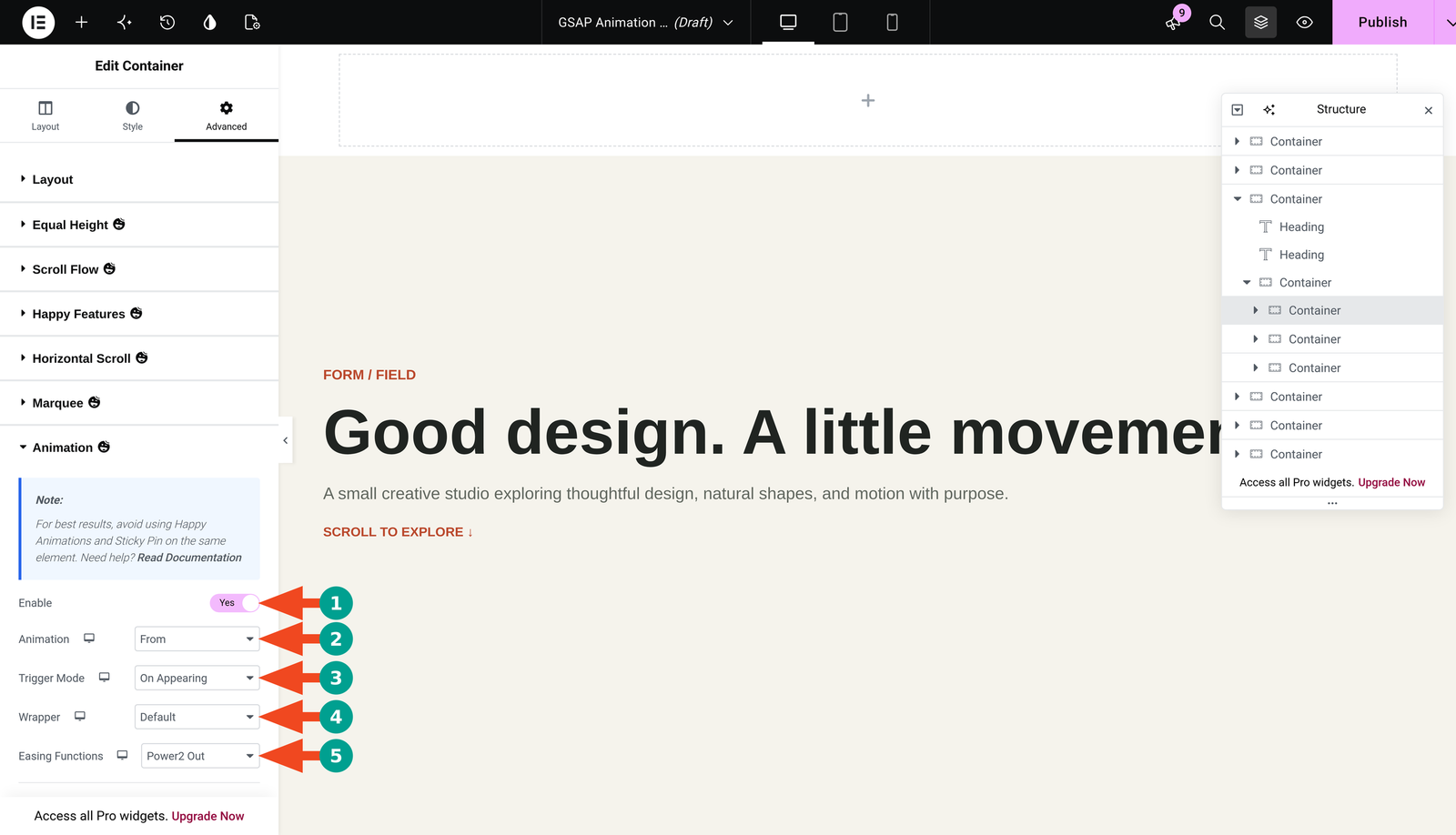
Task: Open the Read Documentation link
Action: coord(189,558)
